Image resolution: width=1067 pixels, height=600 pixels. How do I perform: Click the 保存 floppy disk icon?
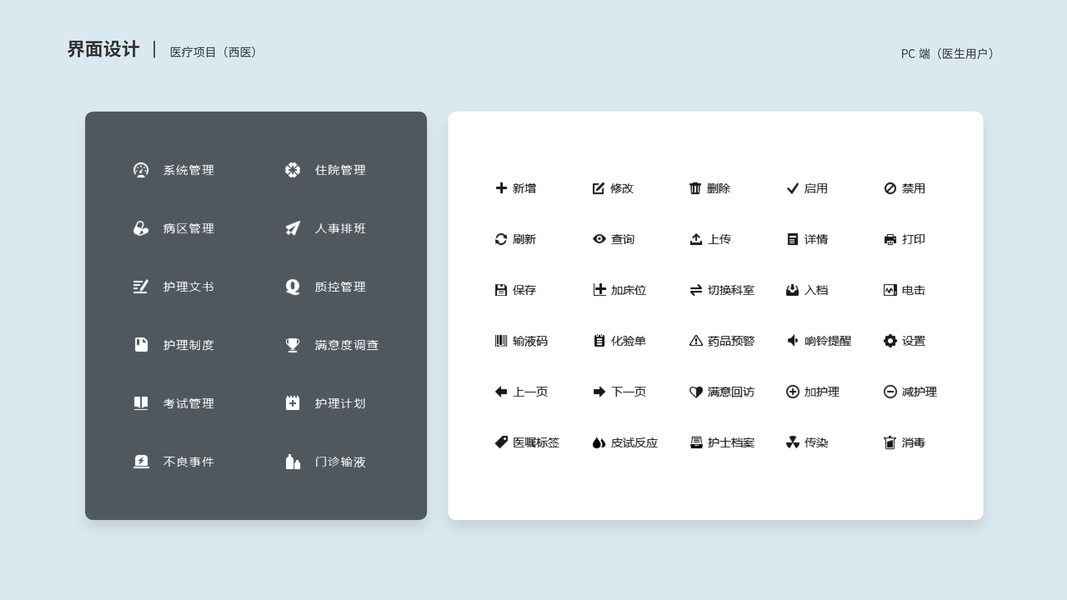(x=501, y=290)
